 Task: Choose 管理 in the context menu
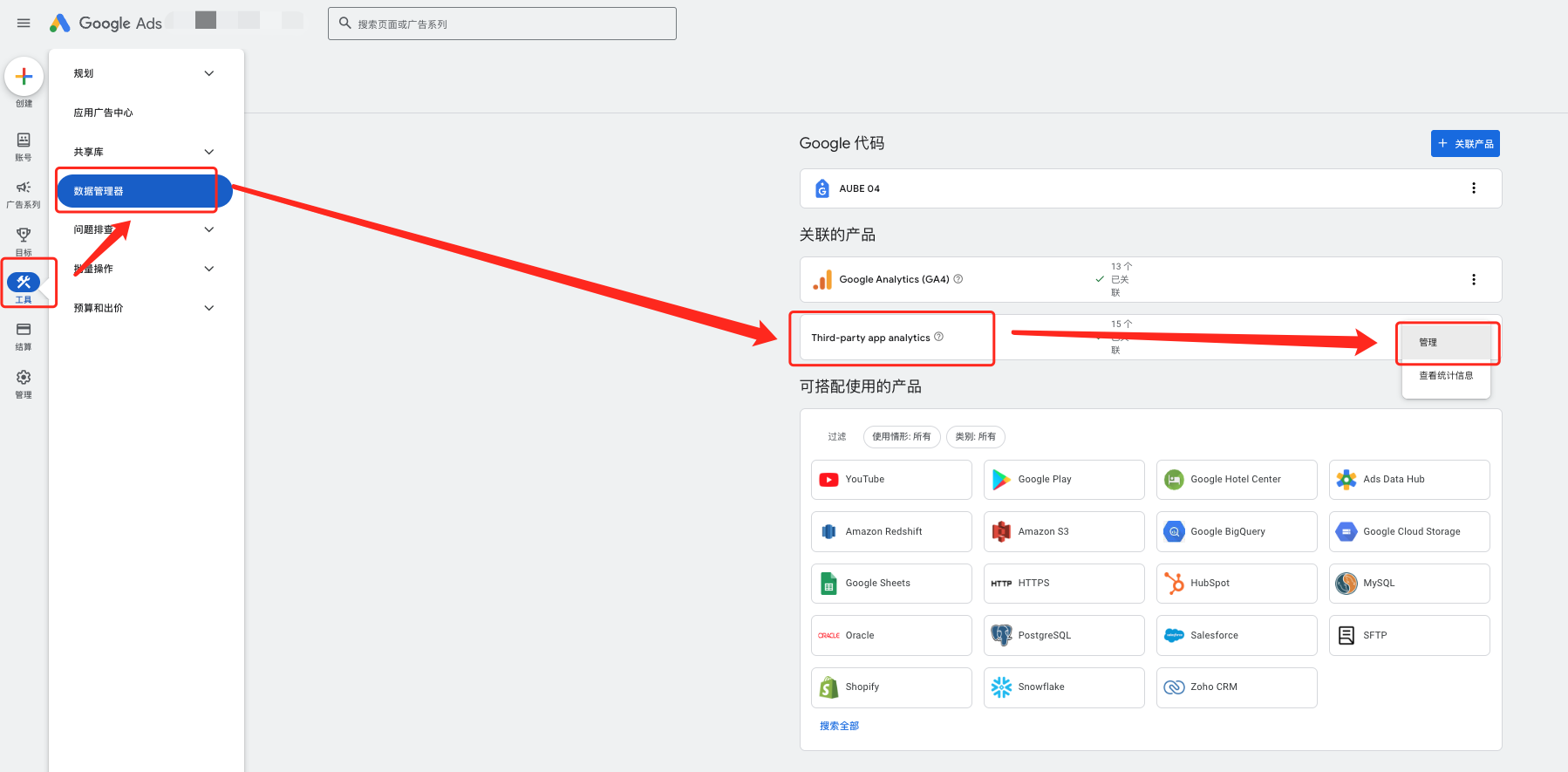pyautogui.click(x=1446, y=343)
